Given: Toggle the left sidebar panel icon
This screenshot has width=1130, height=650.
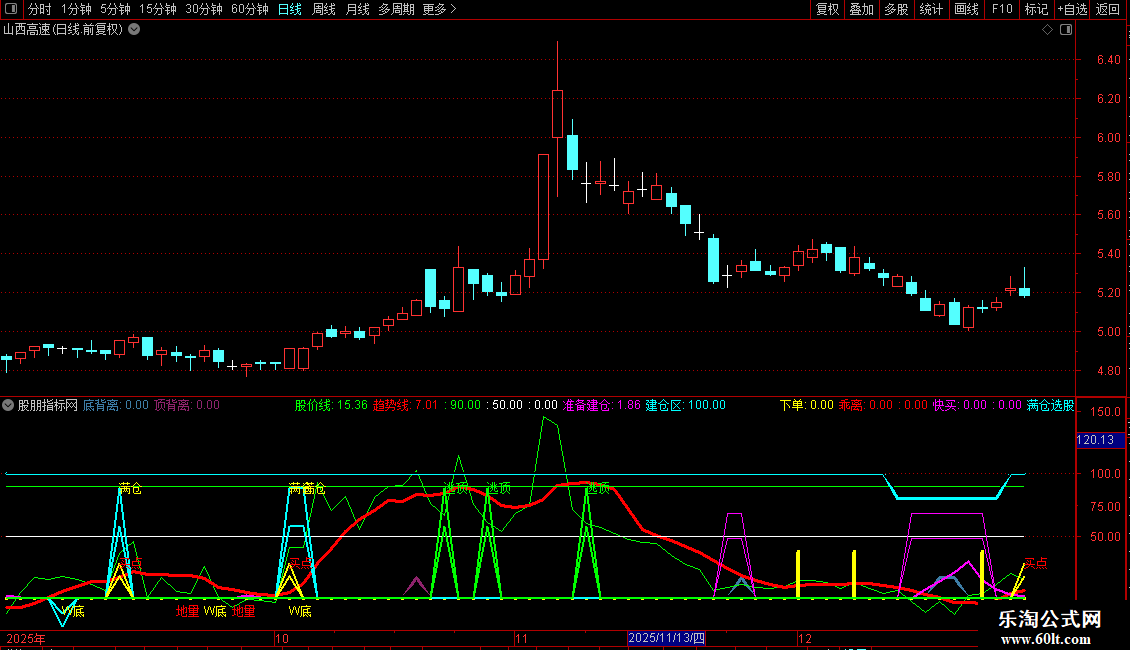Looking at the screenshot, I should coord(11,9).
